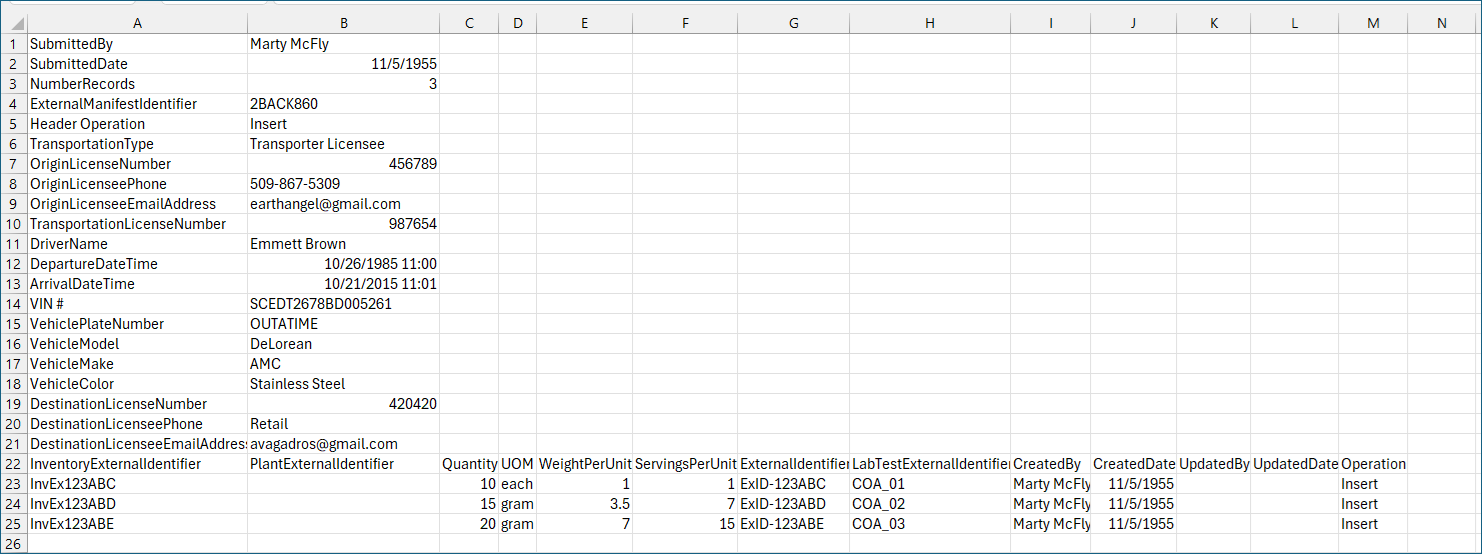Select avagadros@gmail.com cell
1482x554 pixels.
pyautogui.click(x=343, y=444)
